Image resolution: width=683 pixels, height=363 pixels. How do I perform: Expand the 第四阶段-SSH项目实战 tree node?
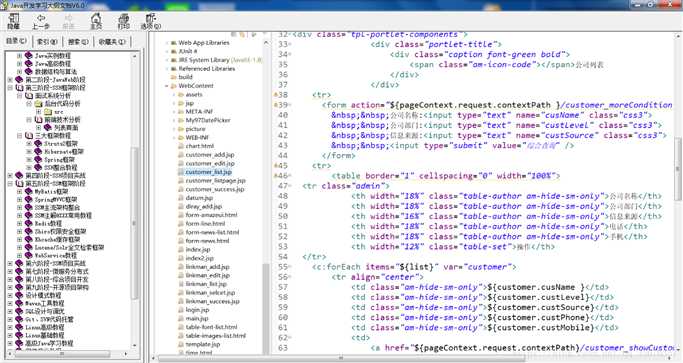(10, 175)
